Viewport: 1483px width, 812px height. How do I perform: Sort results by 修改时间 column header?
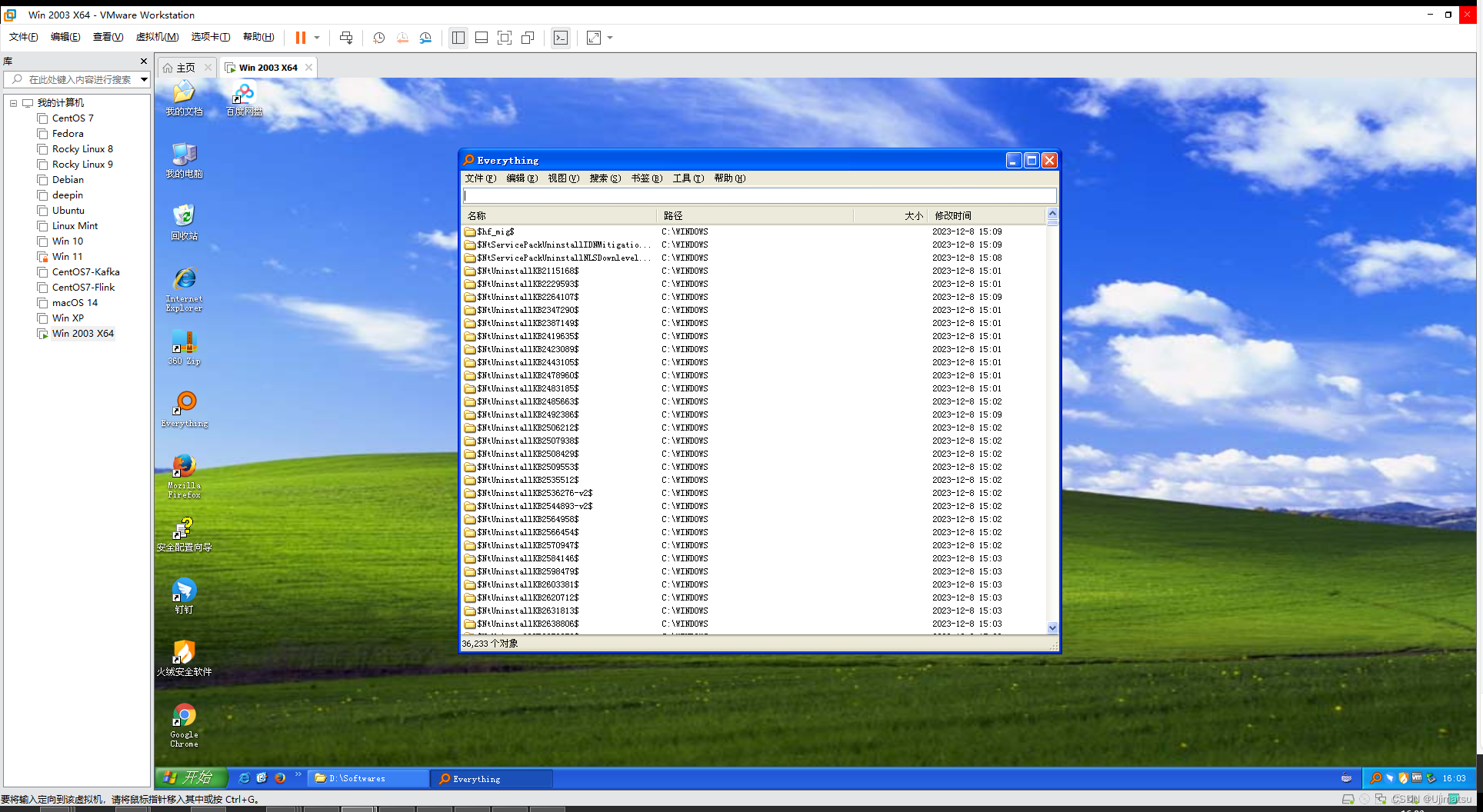coord(987,216)
